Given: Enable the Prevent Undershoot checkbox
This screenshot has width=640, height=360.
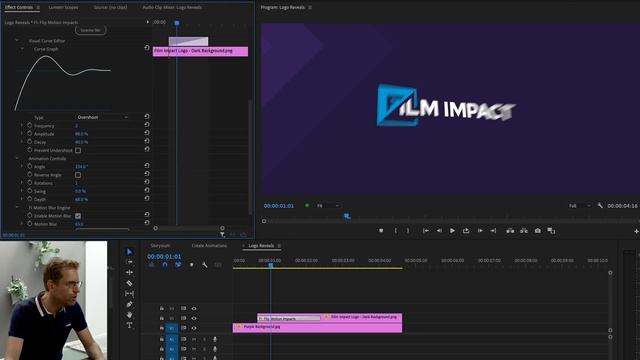Looking at the screenshot, I should point(78,150).
